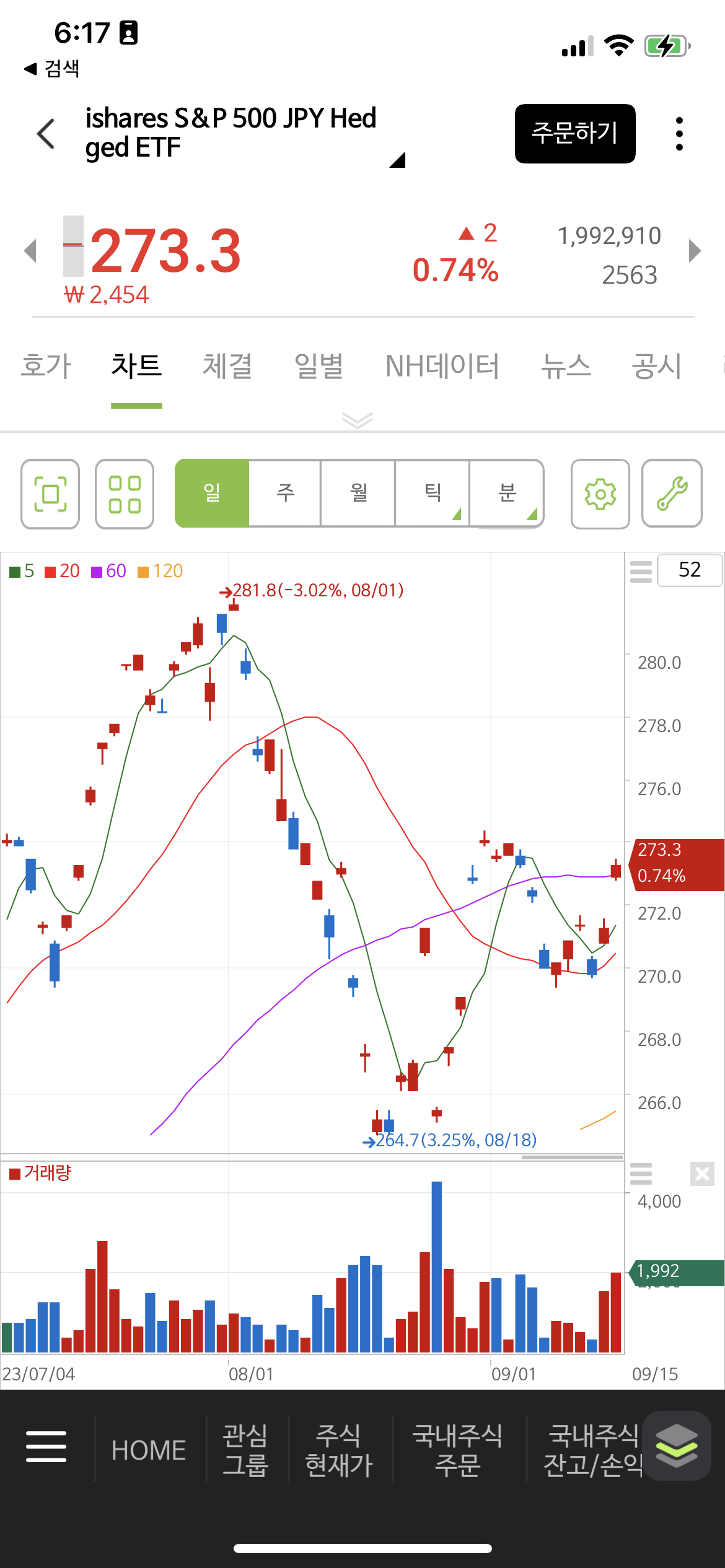Switch to the NH데이터 tab

pos(442,365)
